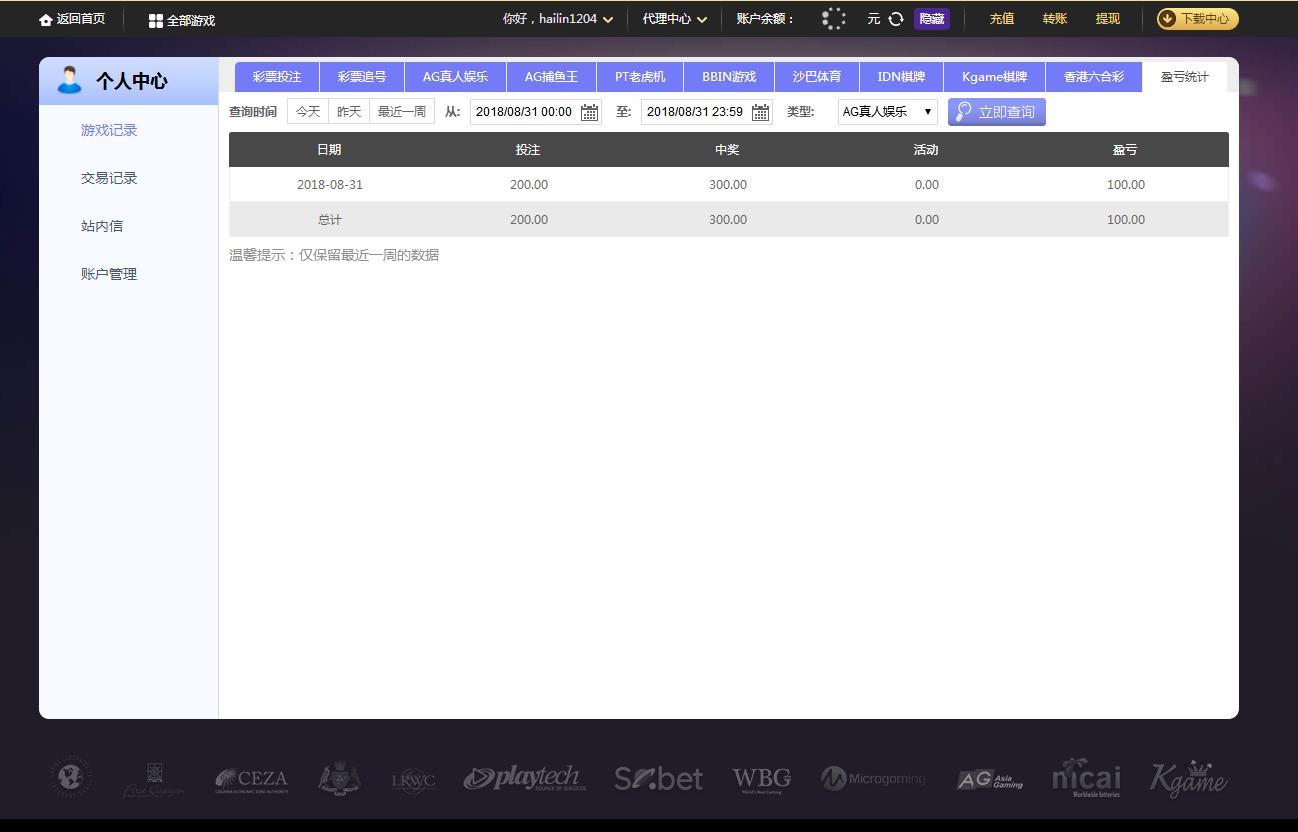The image size is (1298, 832).
Task: Click the balance refresh icon next to 元
Action: pos(895,18)
